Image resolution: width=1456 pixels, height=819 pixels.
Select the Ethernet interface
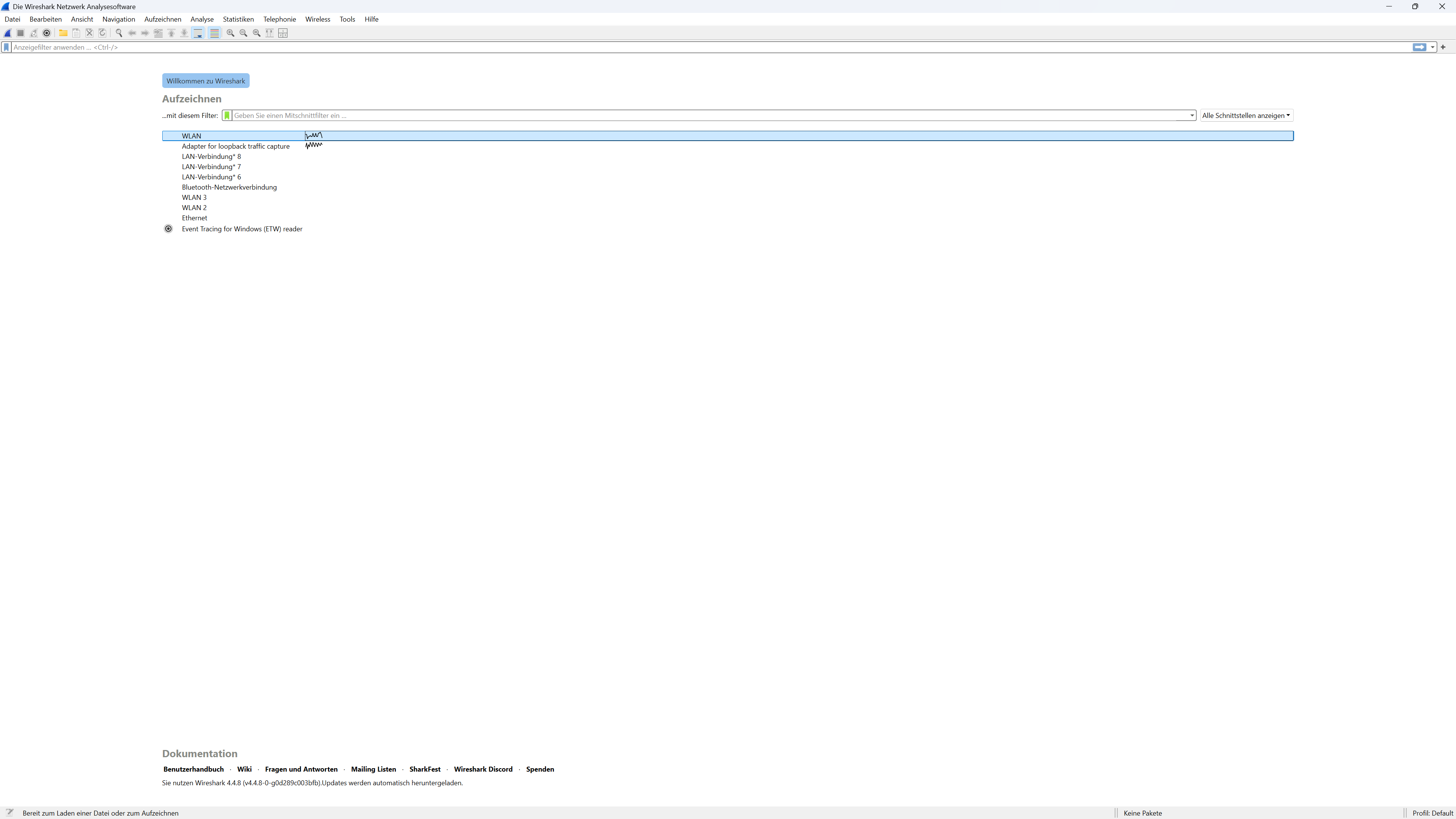(x=195, y=218)
